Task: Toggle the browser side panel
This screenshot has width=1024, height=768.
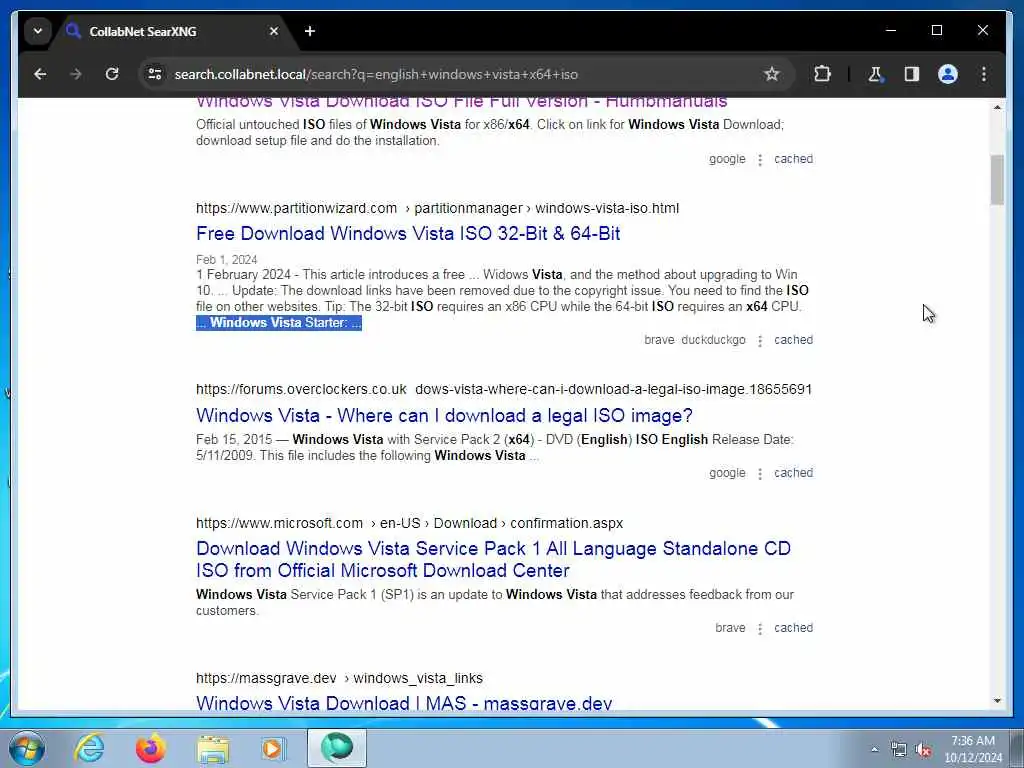Action: [x=912, y=74]
